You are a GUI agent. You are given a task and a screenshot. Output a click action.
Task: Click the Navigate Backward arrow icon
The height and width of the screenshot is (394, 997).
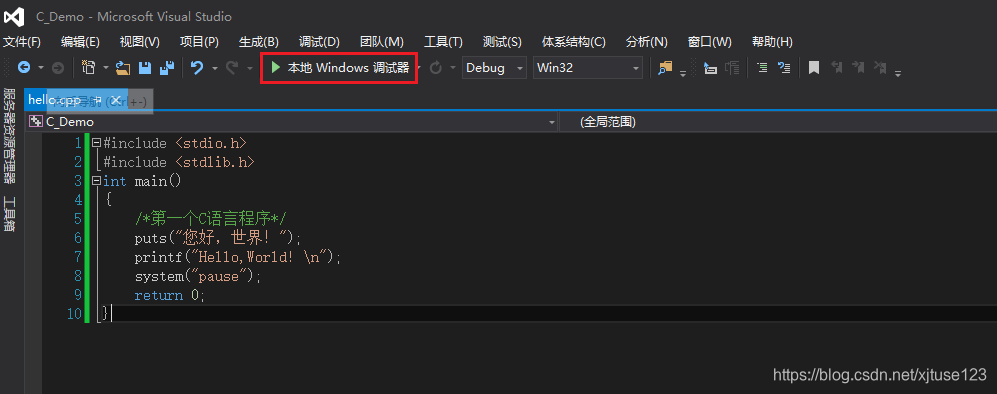pos(24,67)
